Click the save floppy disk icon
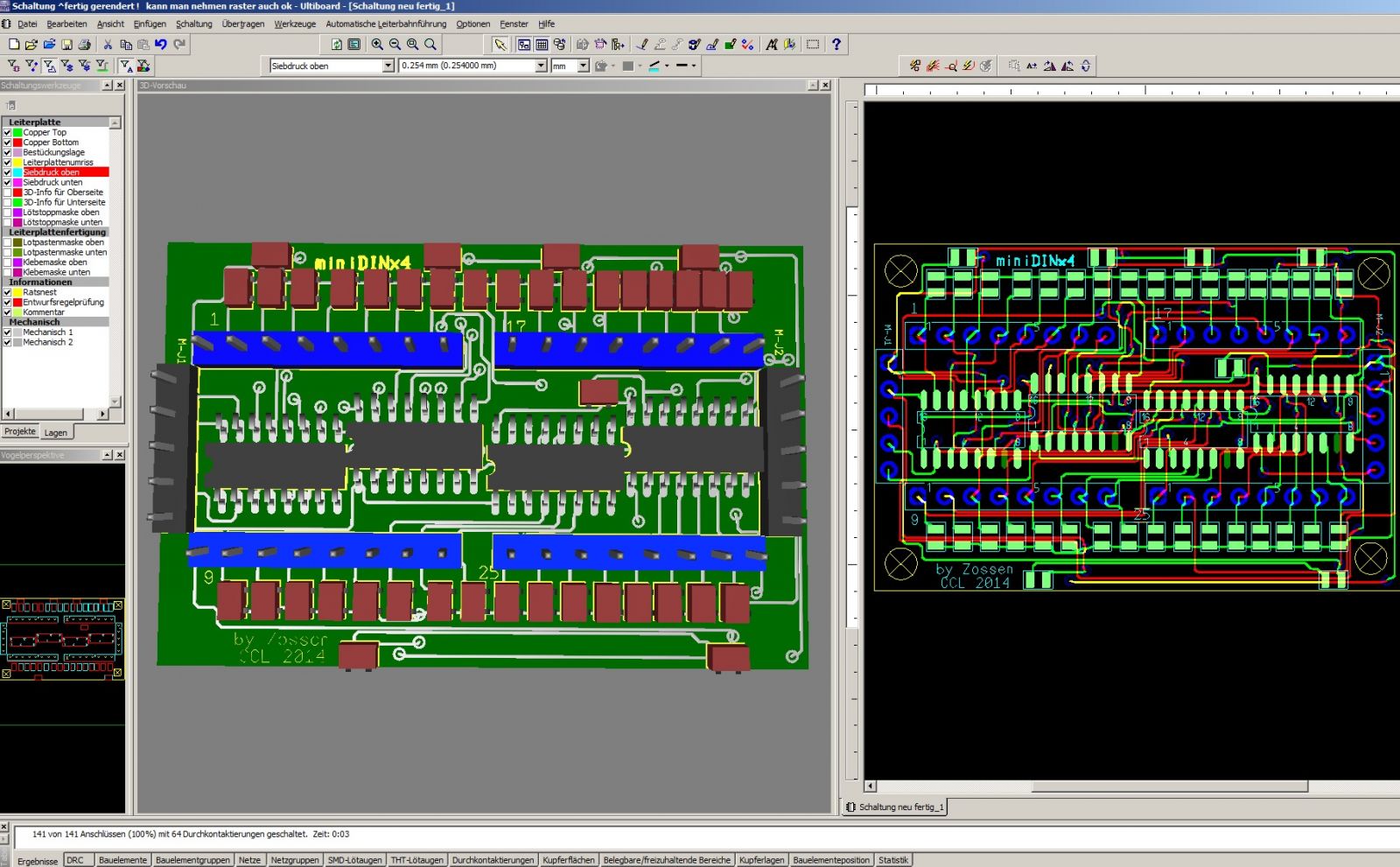 coord(67,45)
